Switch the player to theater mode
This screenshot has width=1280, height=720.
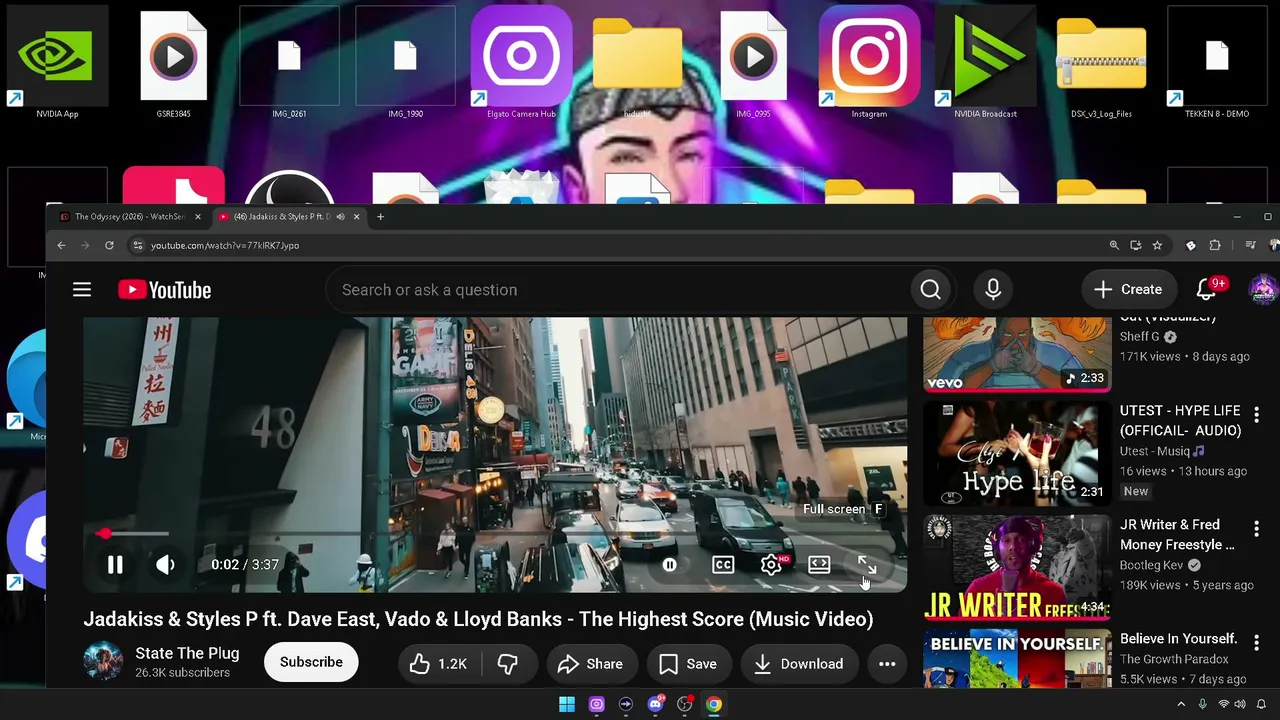[819, 565]
